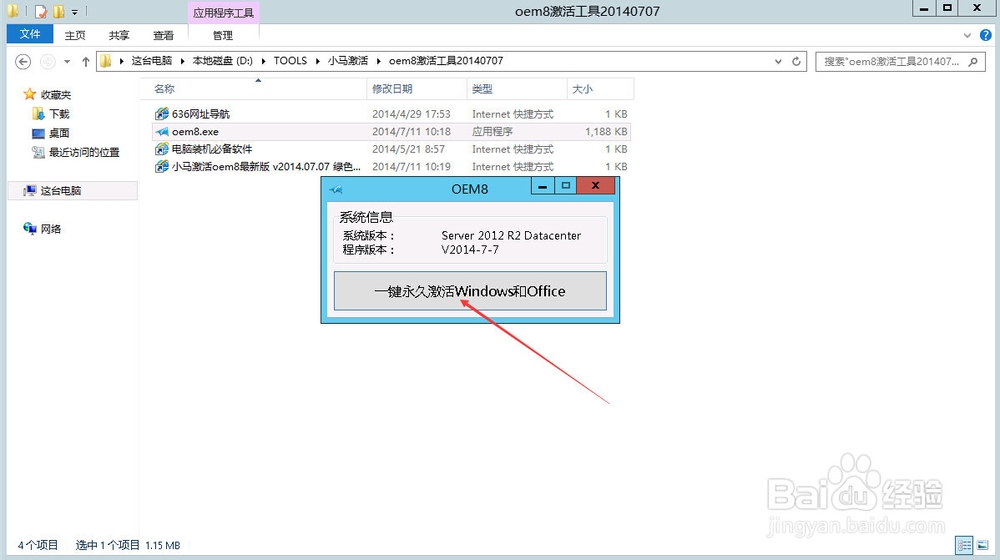Click the breadcrumb root folder icon
The image size is (1000, 560).
pyautogui.click(x=106, y=61)
